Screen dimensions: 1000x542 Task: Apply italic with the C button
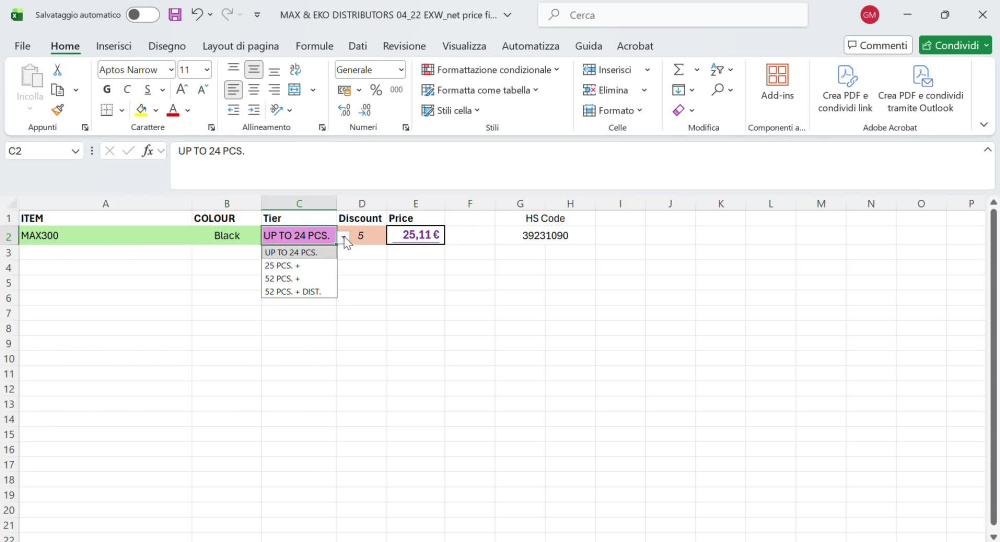pos(127,89)
